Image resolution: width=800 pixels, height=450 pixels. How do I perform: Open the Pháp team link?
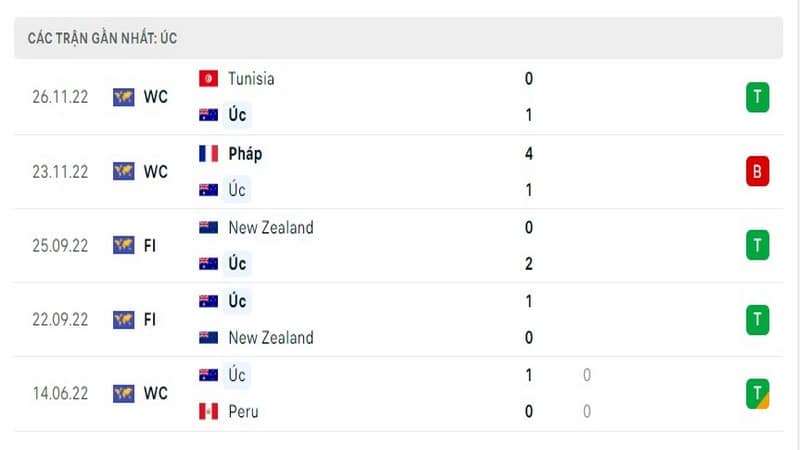(245, 154)
